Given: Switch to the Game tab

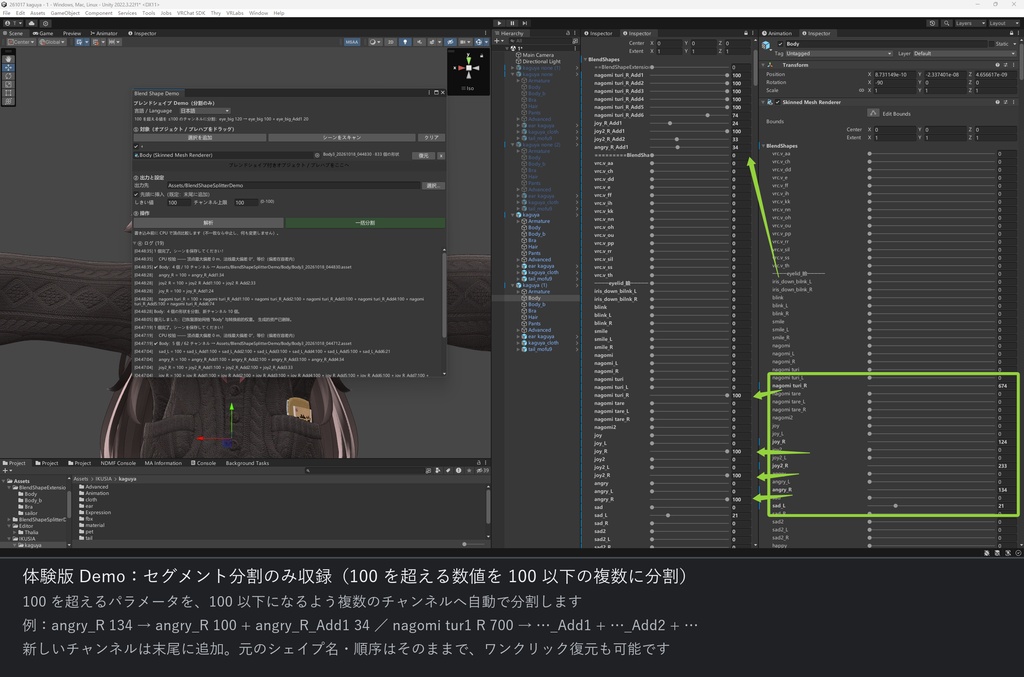Looking at the screenshot, I should tap(43, 33).
